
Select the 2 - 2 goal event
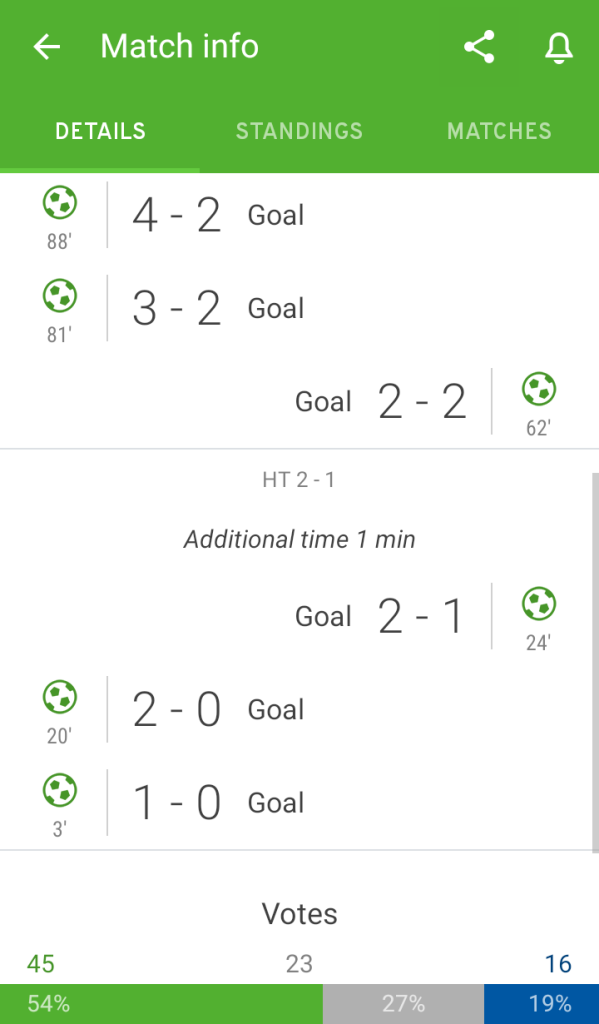[x=299, y=402]
